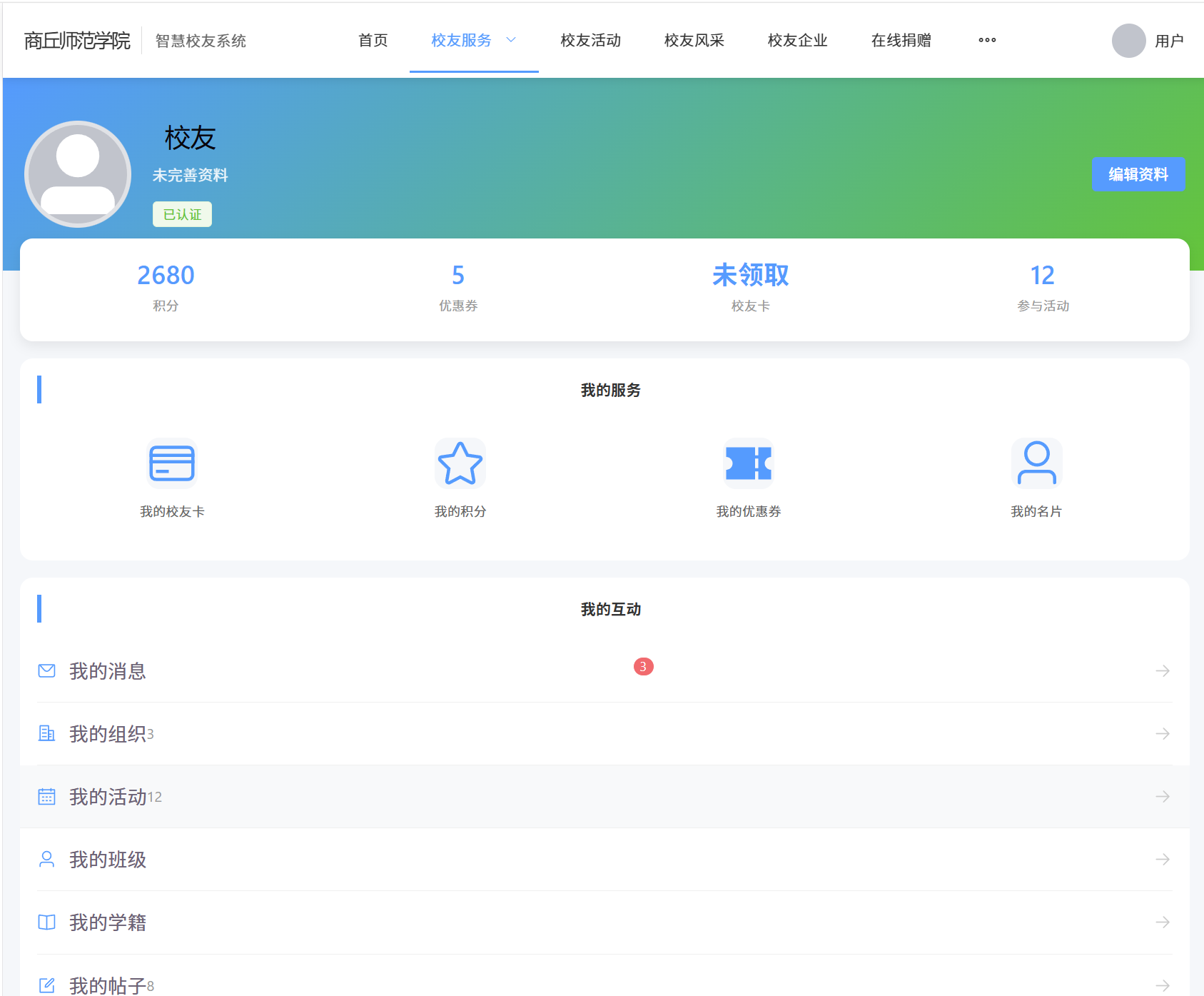The image size is (1204, 996).
Task: Click the 我的优惠券 label text
Action: coord(749,511)
